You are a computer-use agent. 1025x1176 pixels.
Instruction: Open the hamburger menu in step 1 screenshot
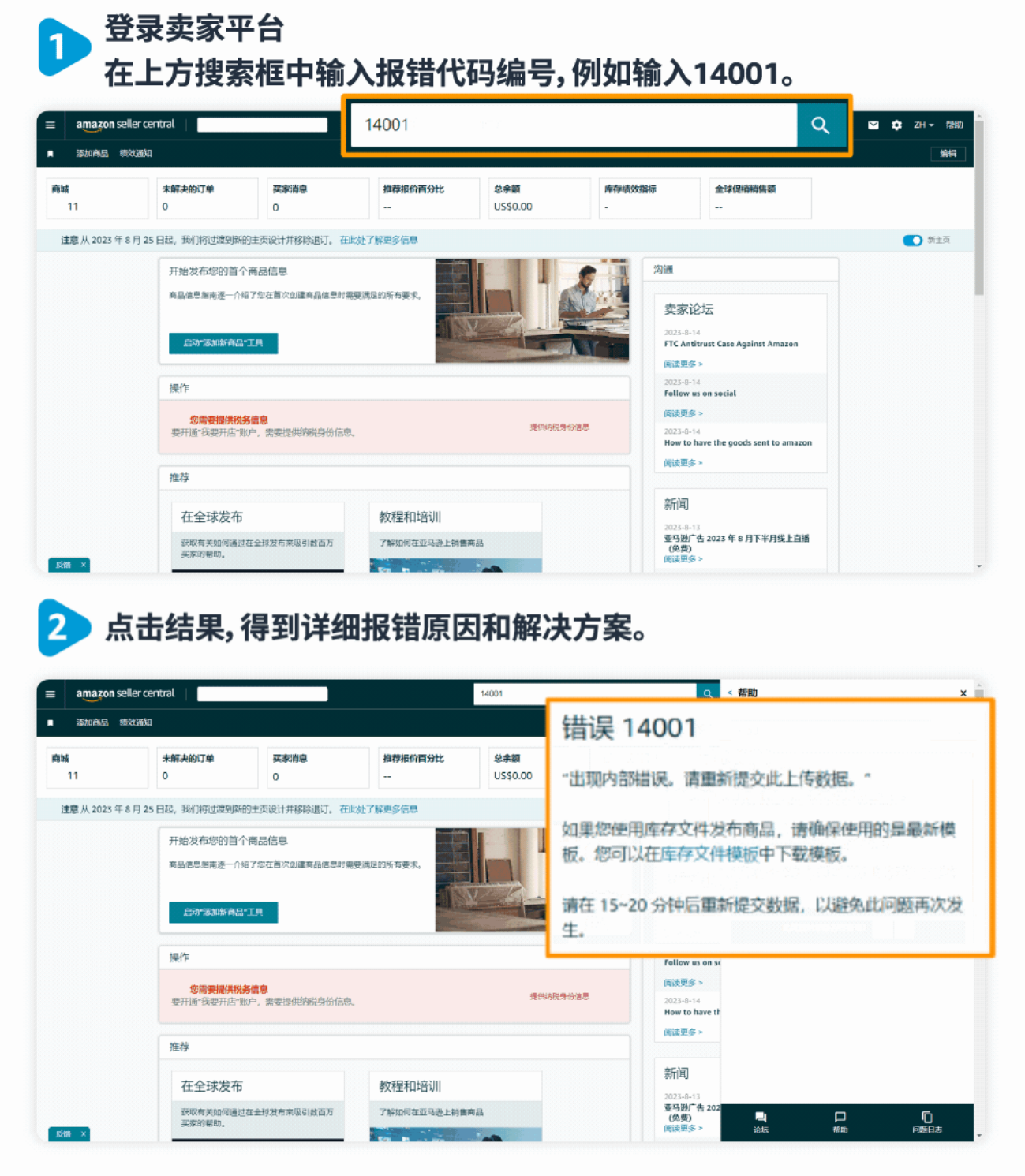(x=51, y=125)
